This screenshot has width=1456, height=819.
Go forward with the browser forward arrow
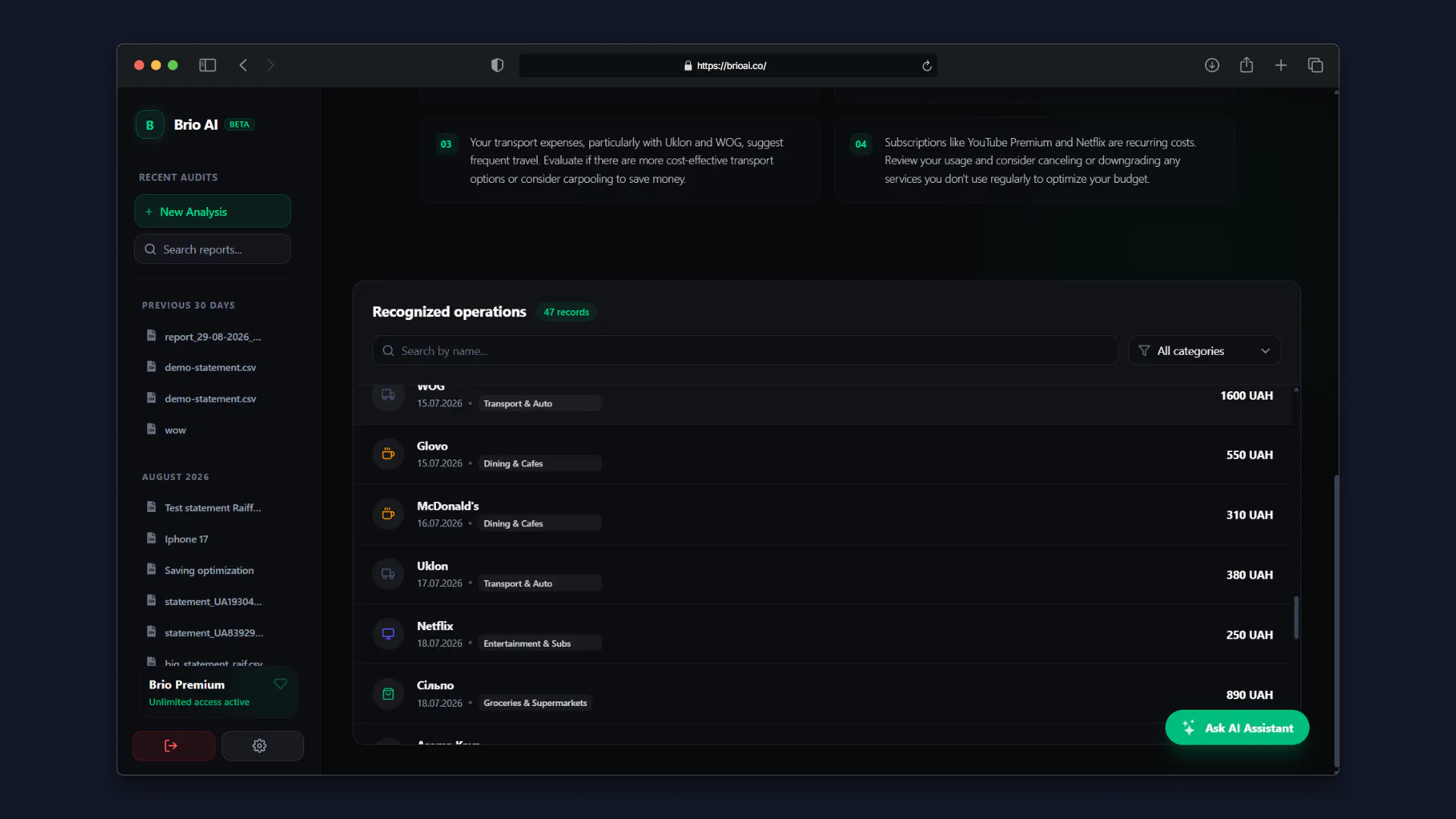click(x=271, y=65)
